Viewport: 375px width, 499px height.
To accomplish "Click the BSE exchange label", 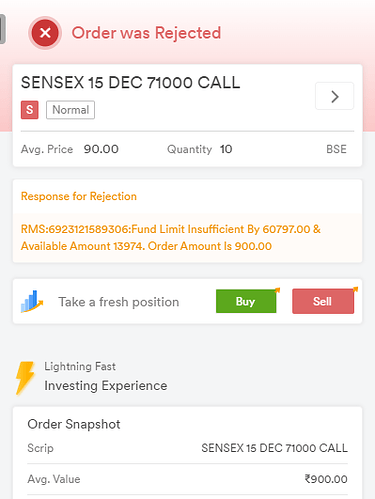I will click(336, 149).
